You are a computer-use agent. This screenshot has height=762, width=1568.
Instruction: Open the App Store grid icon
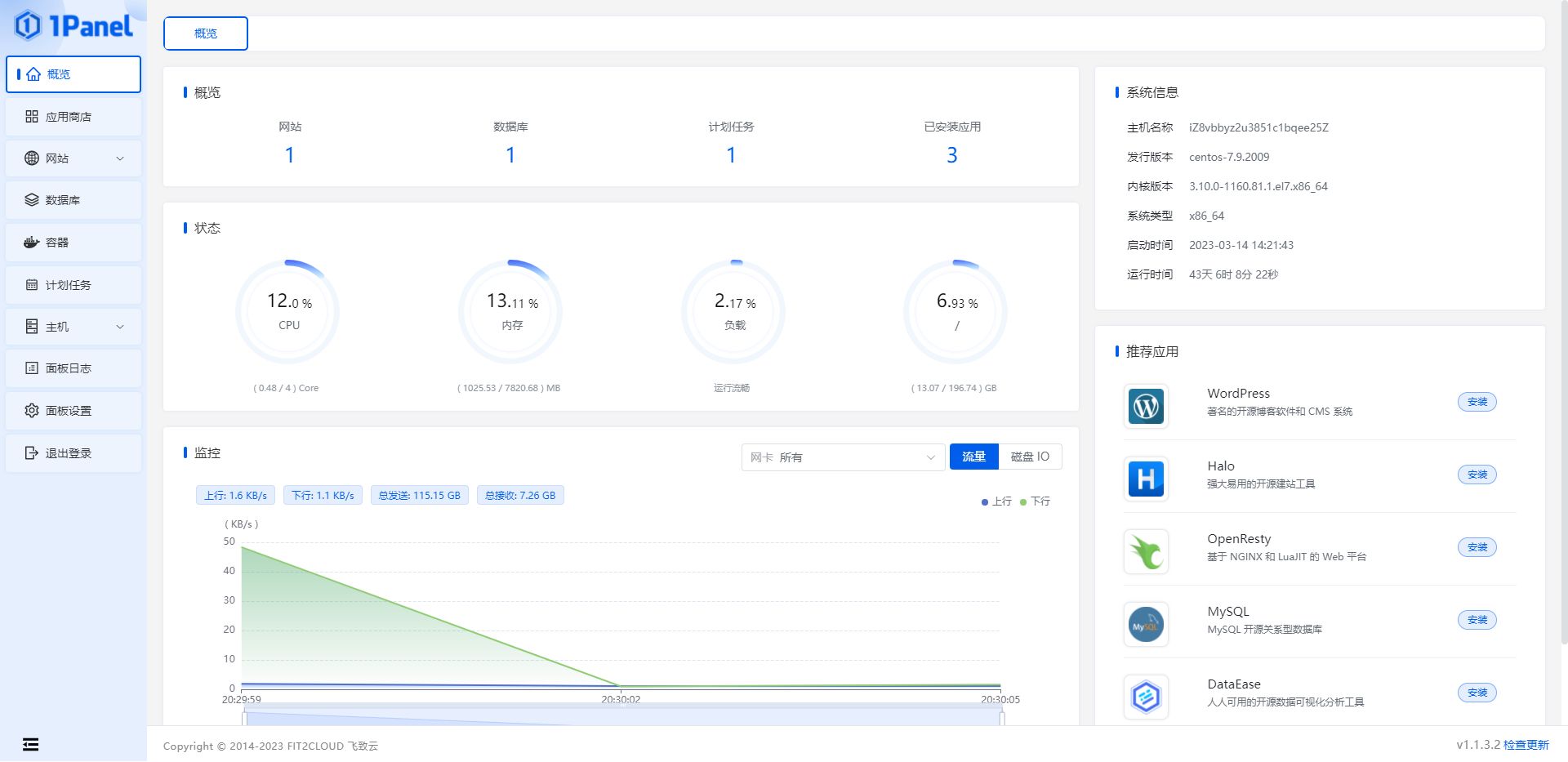32,117
